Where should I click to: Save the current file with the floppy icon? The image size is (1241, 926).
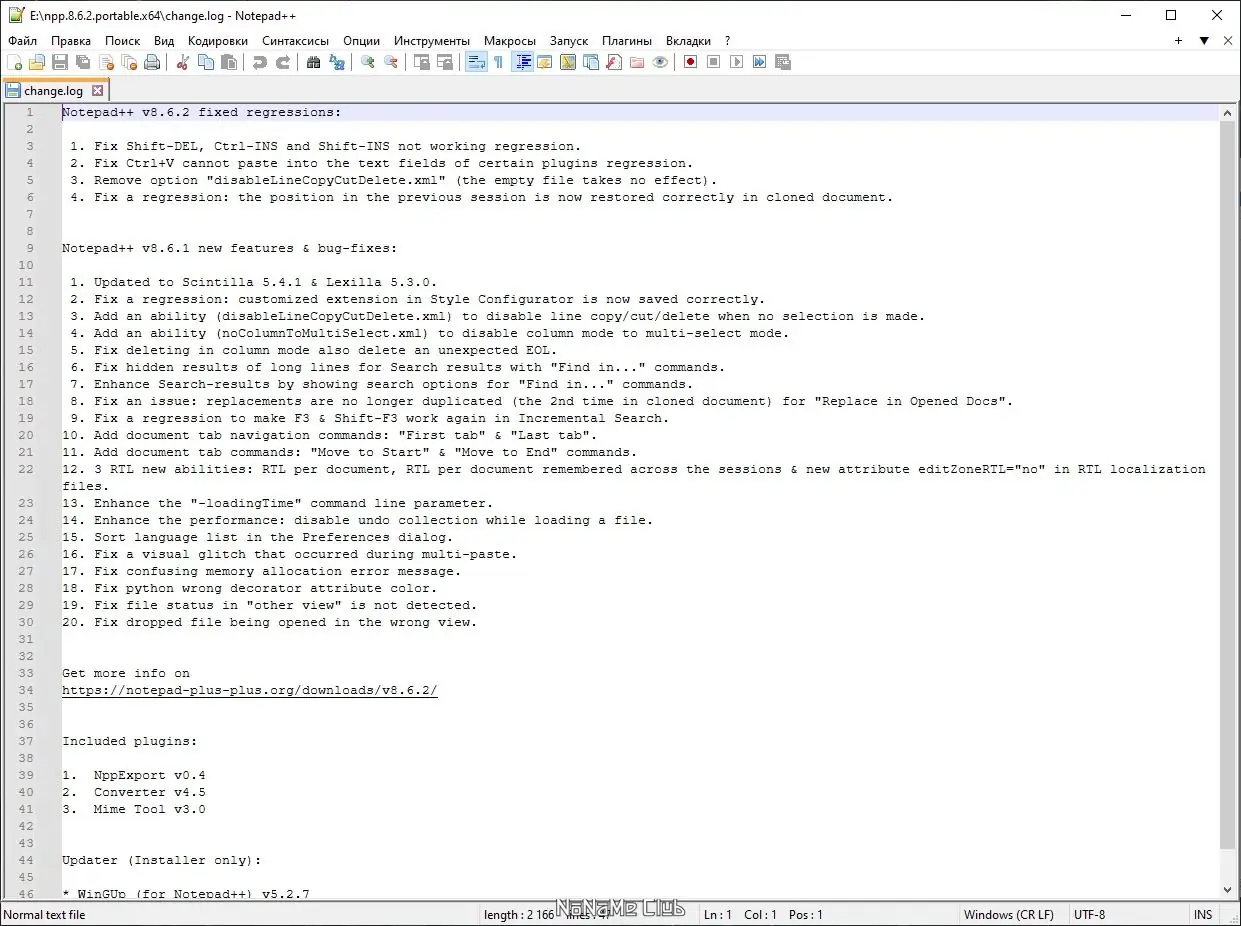(x=60, y=62)
